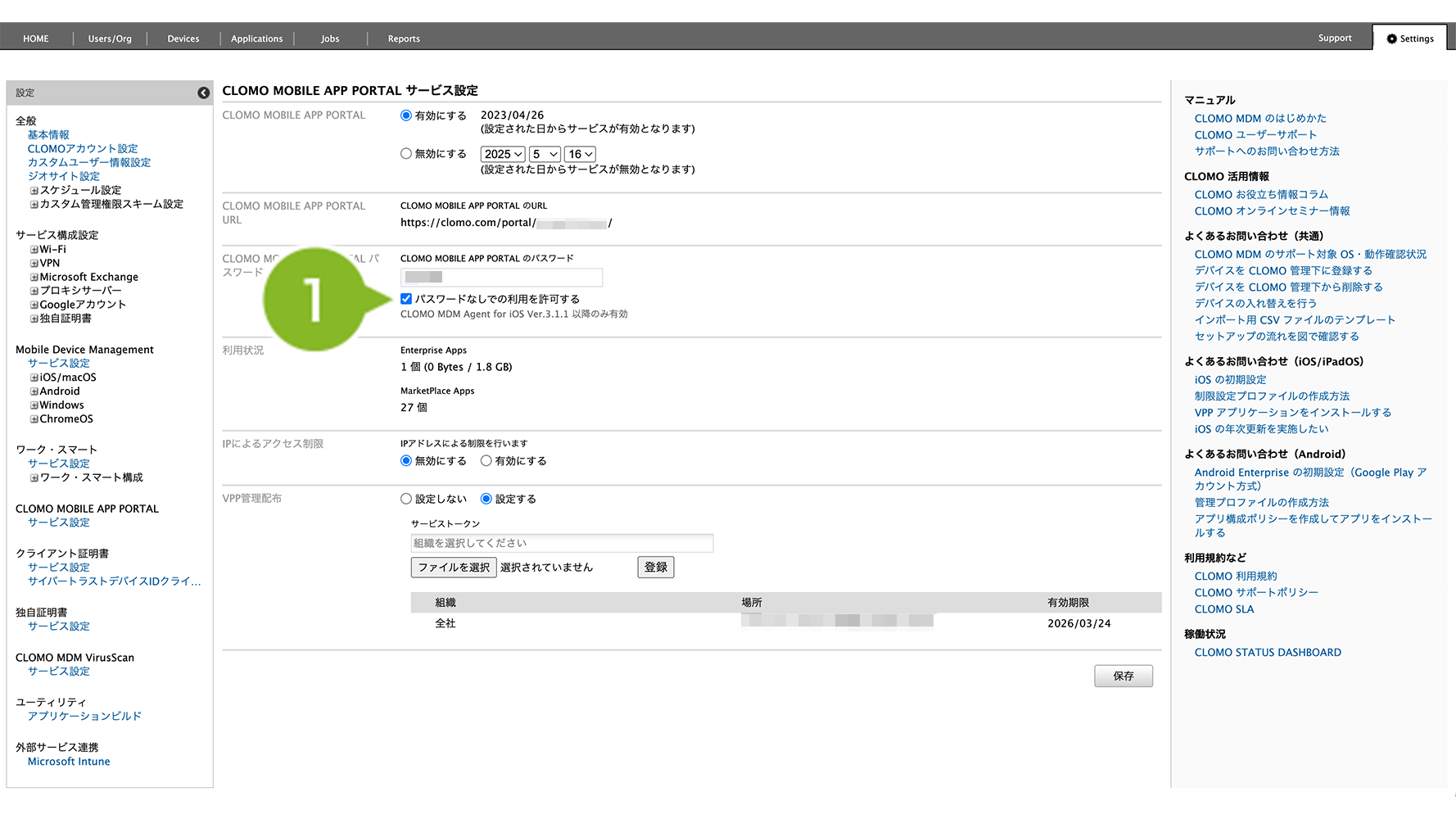Open the year dropdown showing 2025
The height and width of the screenshot is (819, 1456).
tap(503, 154)
